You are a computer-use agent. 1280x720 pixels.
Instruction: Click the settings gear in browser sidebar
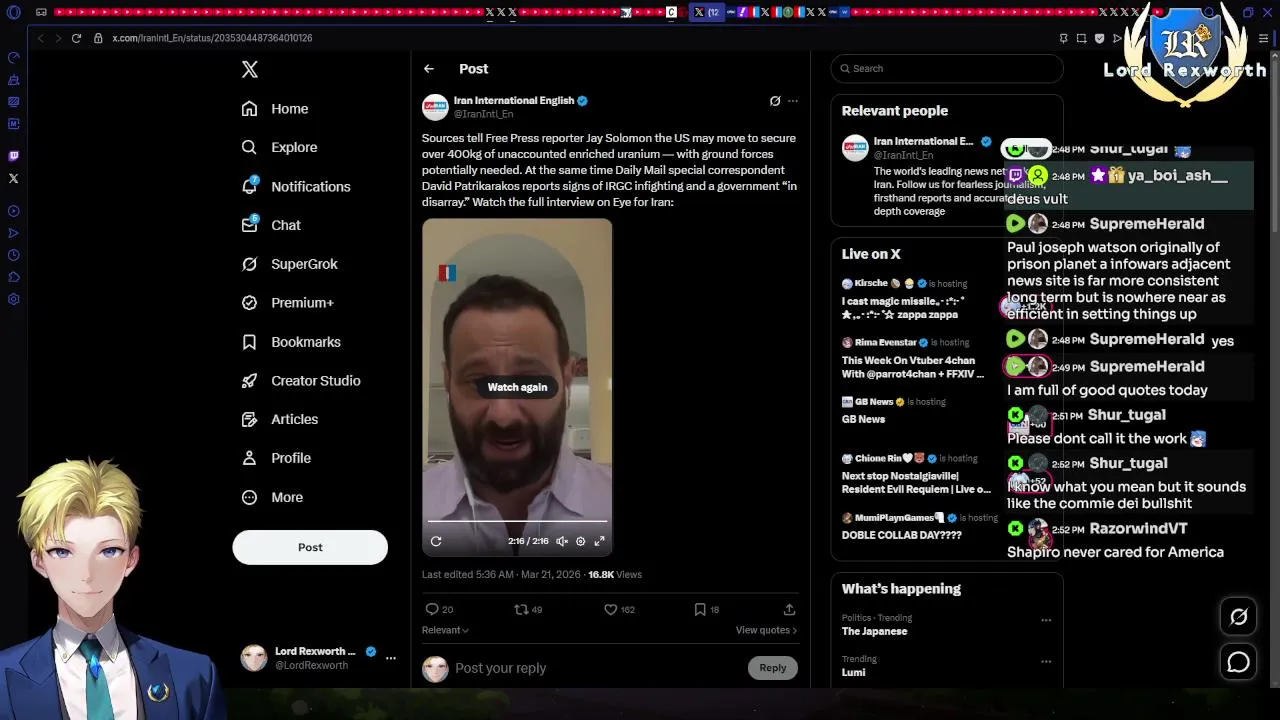coord(13,299)
